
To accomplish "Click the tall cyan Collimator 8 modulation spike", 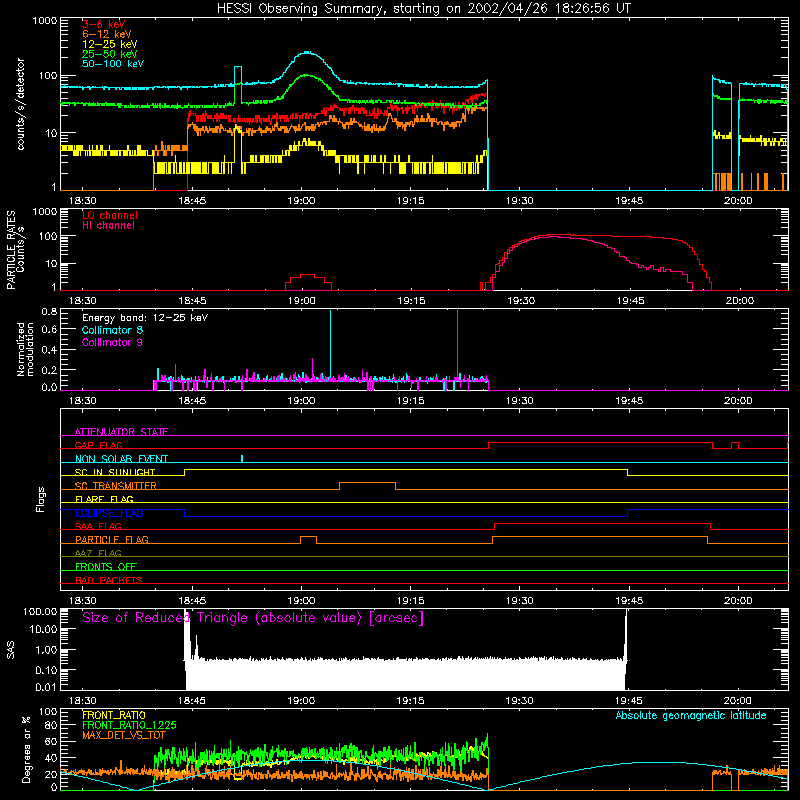I will [x=331, y=344].
